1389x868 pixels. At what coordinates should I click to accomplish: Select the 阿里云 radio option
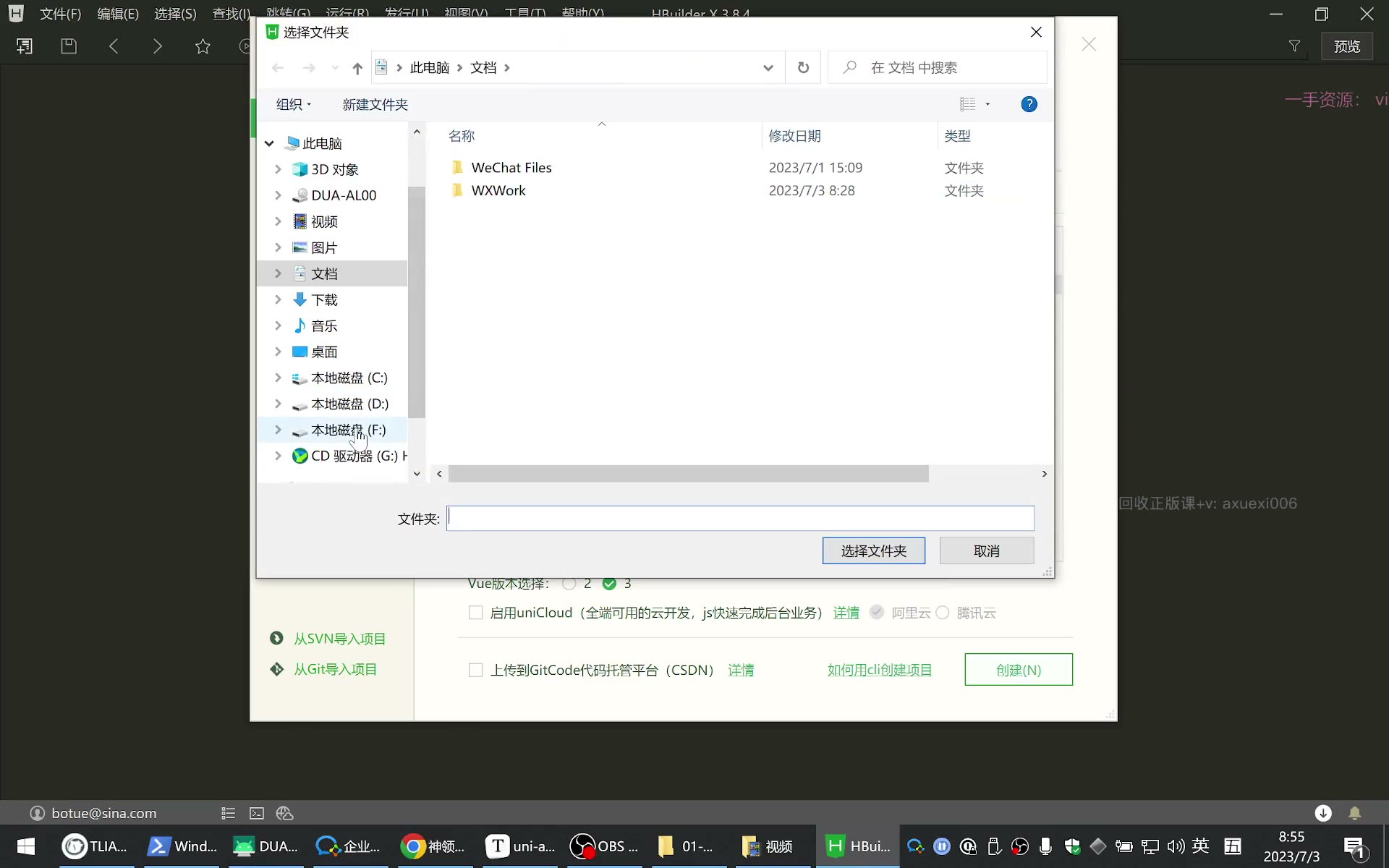877,612
